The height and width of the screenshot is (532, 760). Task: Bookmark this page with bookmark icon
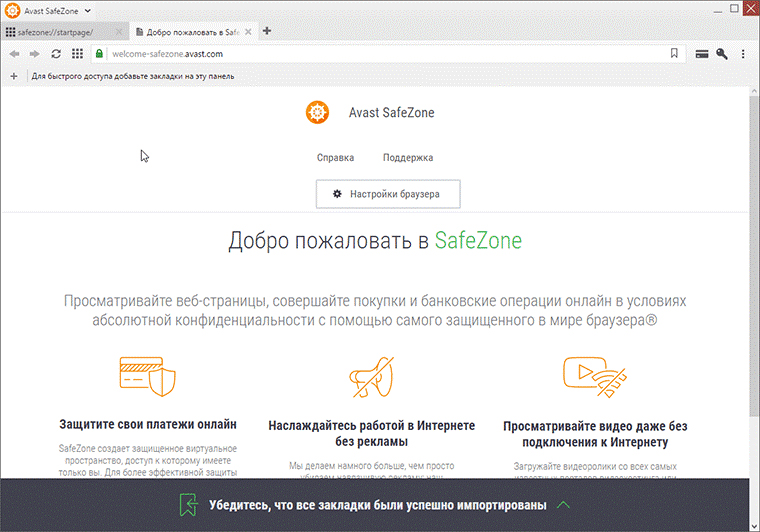(x=674, y=53)
